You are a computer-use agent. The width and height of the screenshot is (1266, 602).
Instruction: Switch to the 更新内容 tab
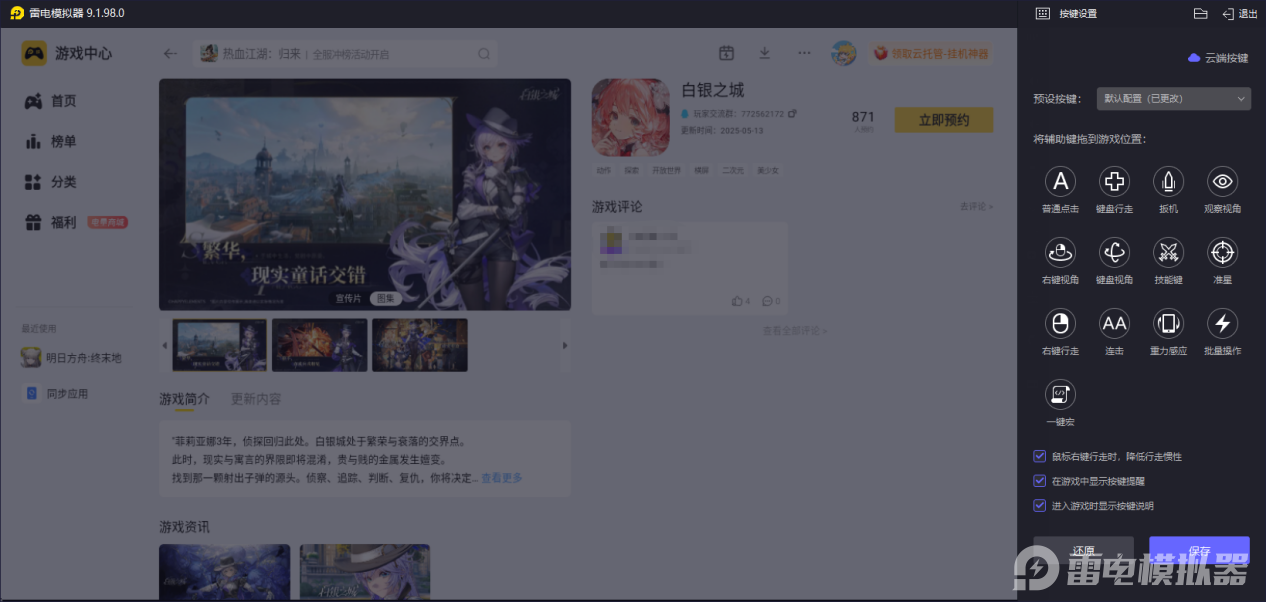(x=256, y=399)
